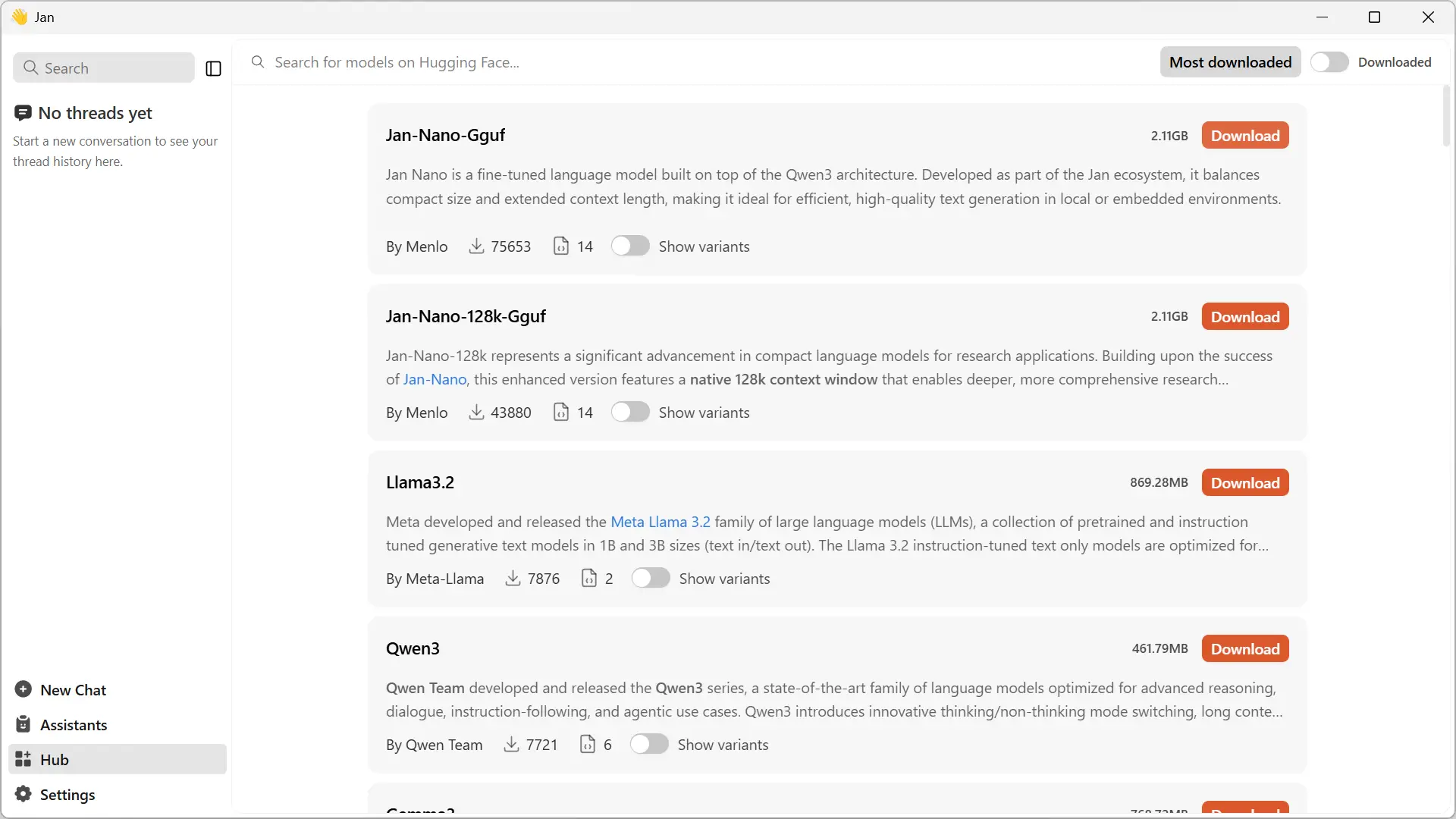Click the chat bubble icon by No threads yet
This screenshot has height=819, width=1456.
[x=23, y=113]
